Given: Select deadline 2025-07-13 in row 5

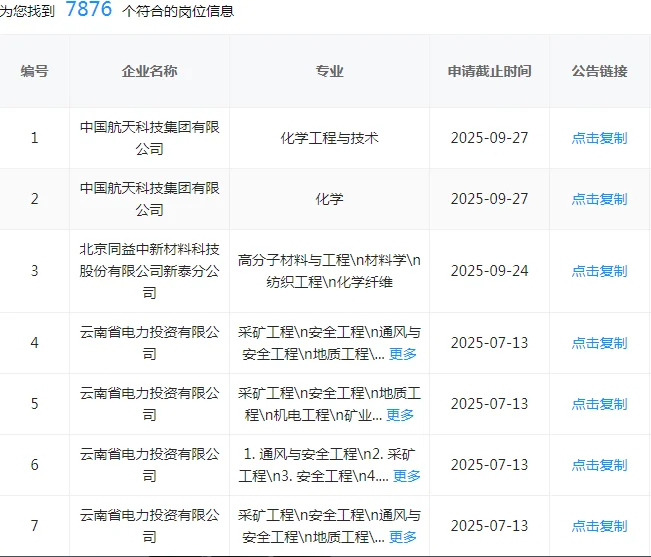Looking at the screenshot, I should pyautogui.click(x=489, y=404).
